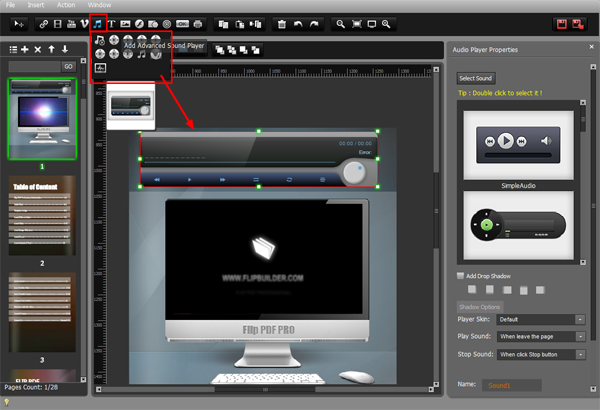The width and height of the screenshot is (600, 410).
Task: Click the Select Sound button
Action: pyautogui.click(x=476, y=78)
